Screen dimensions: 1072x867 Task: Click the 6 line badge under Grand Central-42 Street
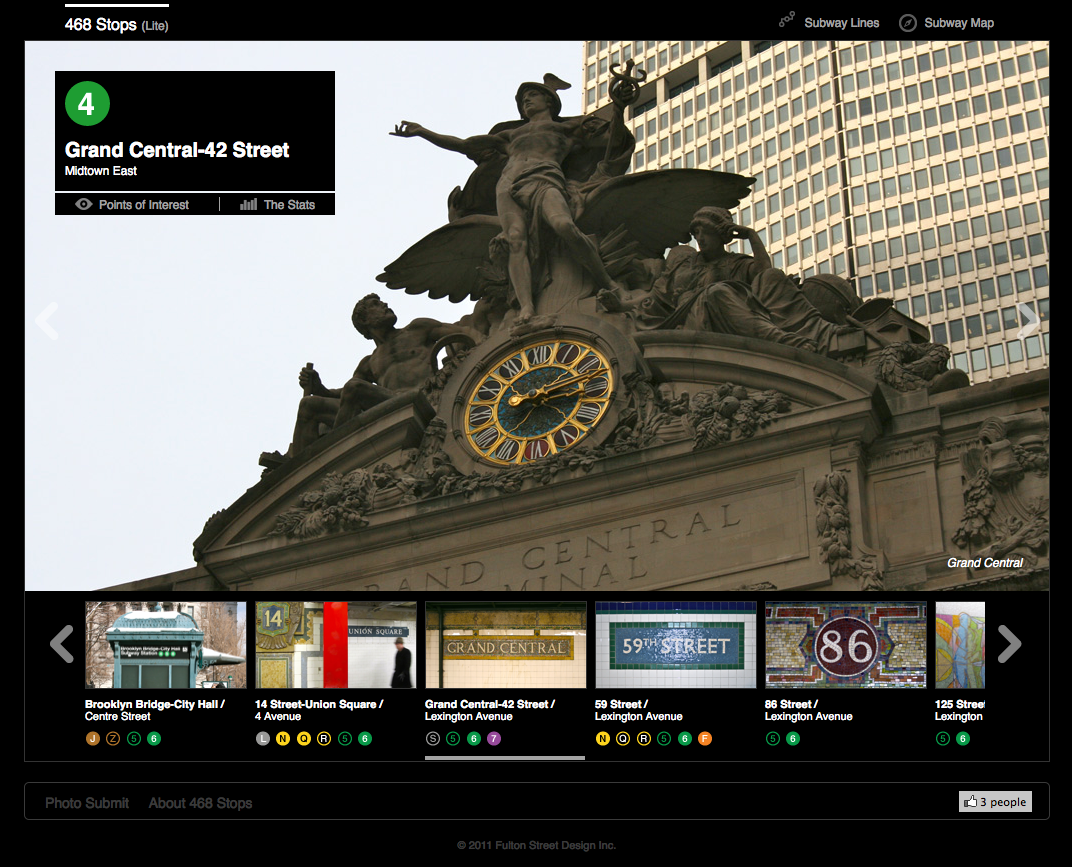474,738
